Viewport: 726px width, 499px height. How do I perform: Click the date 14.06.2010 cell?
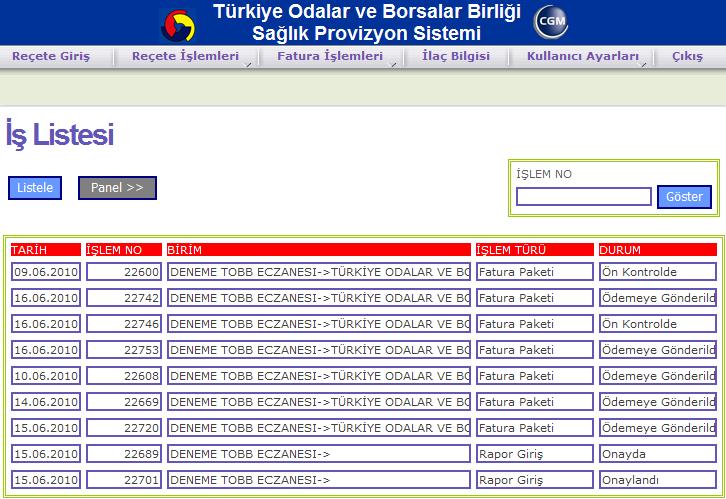pyautogui.click(x=46, y=401)
